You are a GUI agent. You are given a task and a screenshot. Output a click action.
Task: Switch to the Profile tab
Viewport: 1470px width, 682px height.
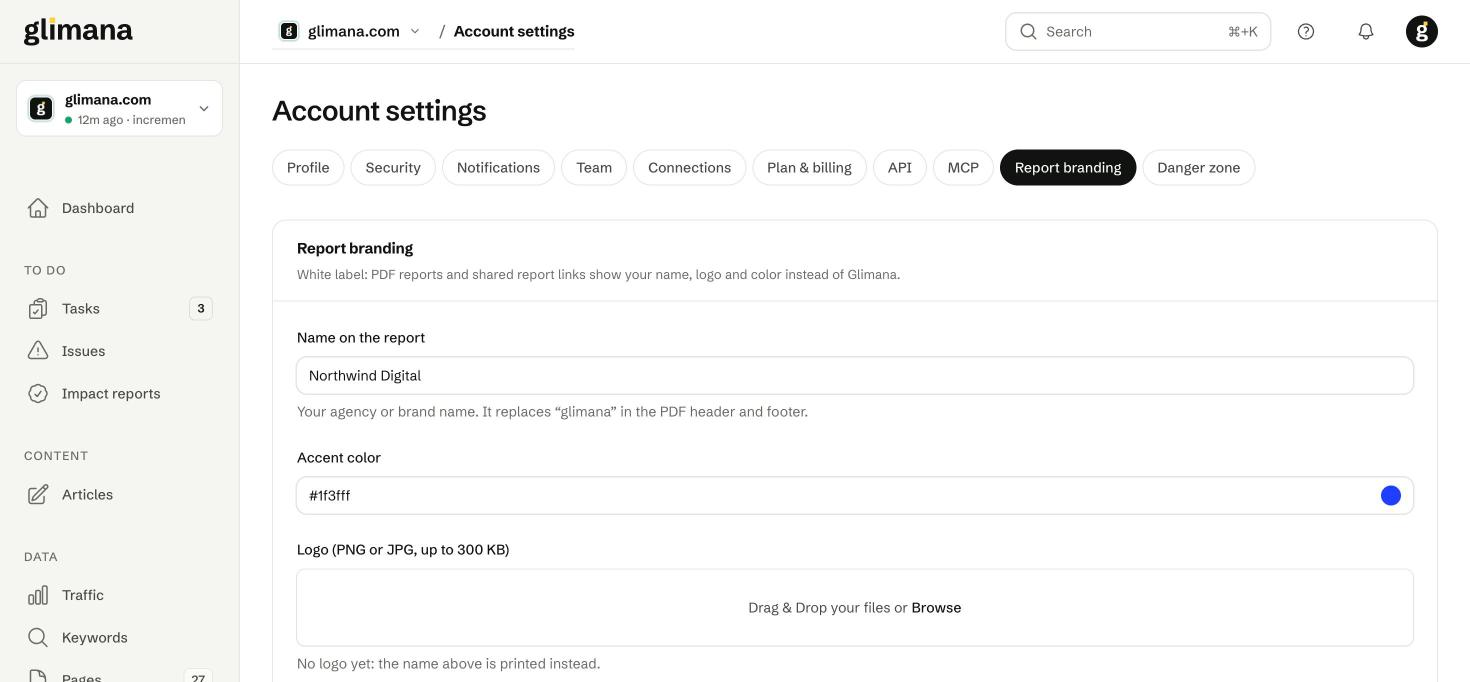coord(308,167)
